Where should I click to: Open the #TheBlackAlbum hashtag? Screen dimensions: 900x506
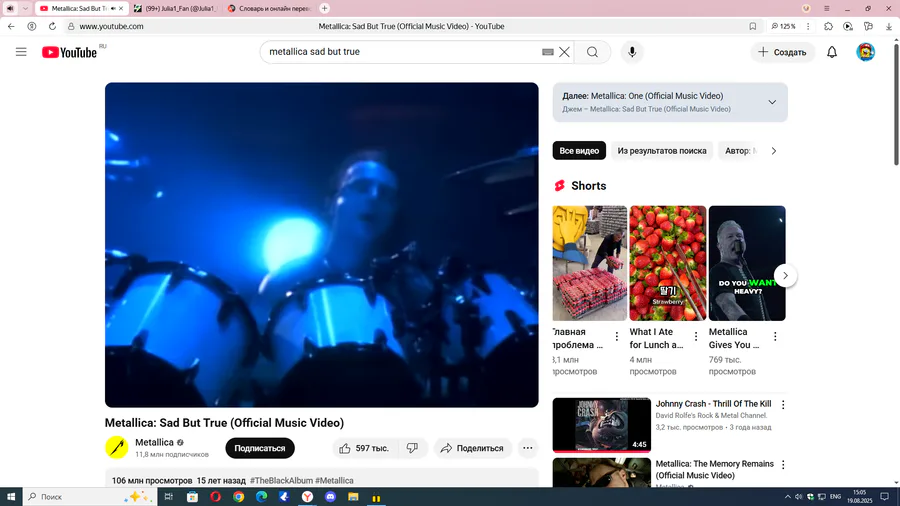click(x=281, y=481)
